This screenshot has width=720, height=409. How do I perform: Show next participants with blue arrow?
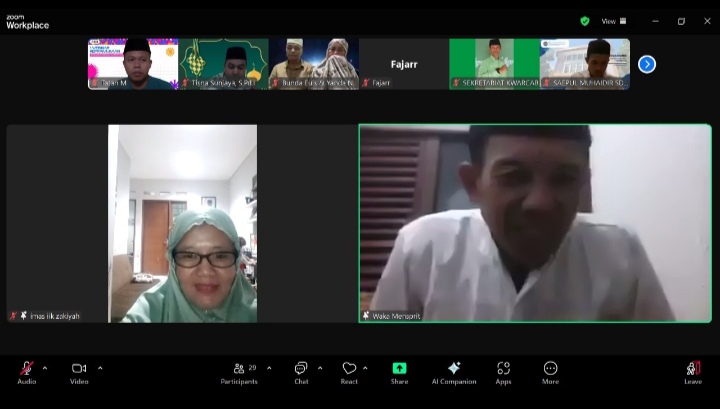(647, 64)
